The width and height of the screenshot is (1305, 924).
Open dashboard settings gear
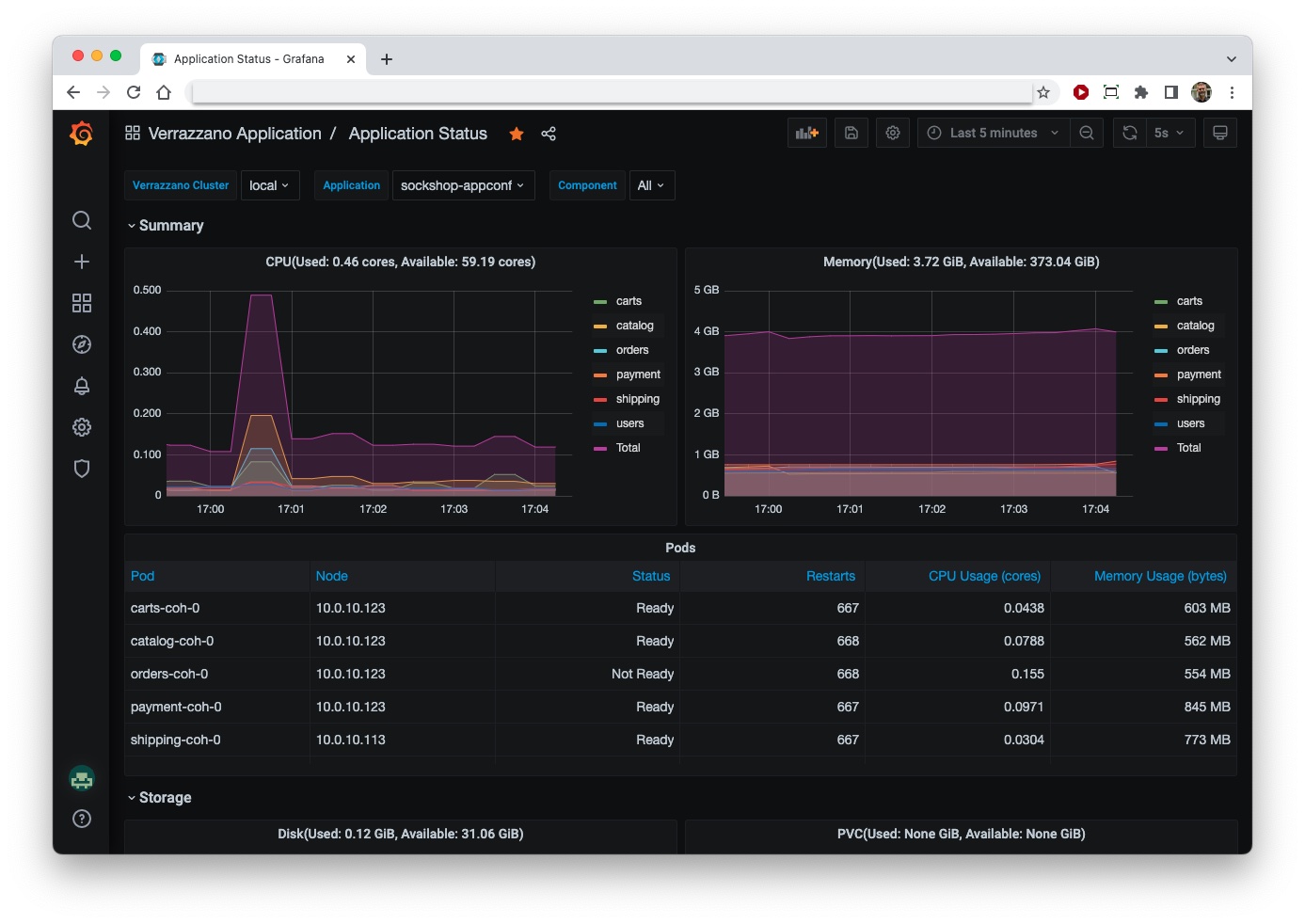(x=892, y=133)
